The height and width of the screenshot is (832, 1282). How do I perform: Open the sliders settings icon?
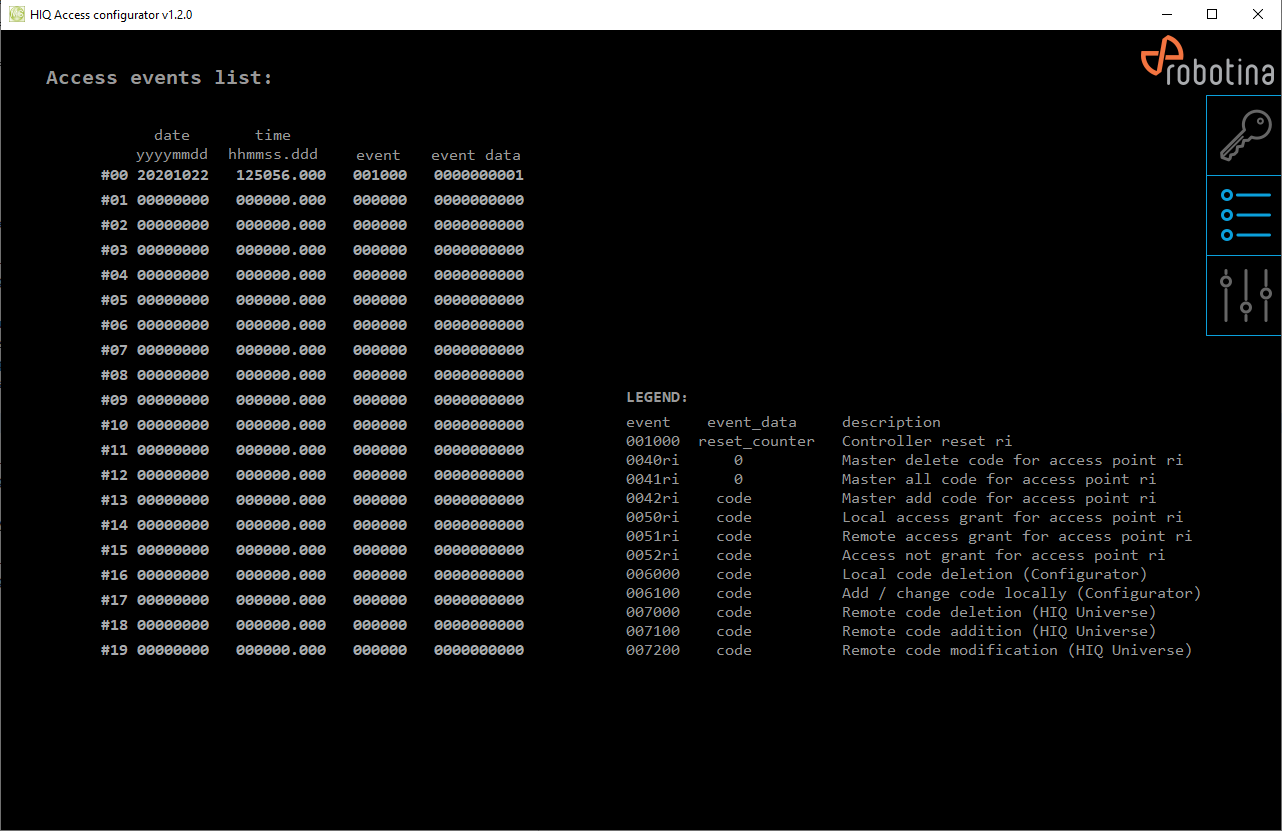[x=1244, y=295]
